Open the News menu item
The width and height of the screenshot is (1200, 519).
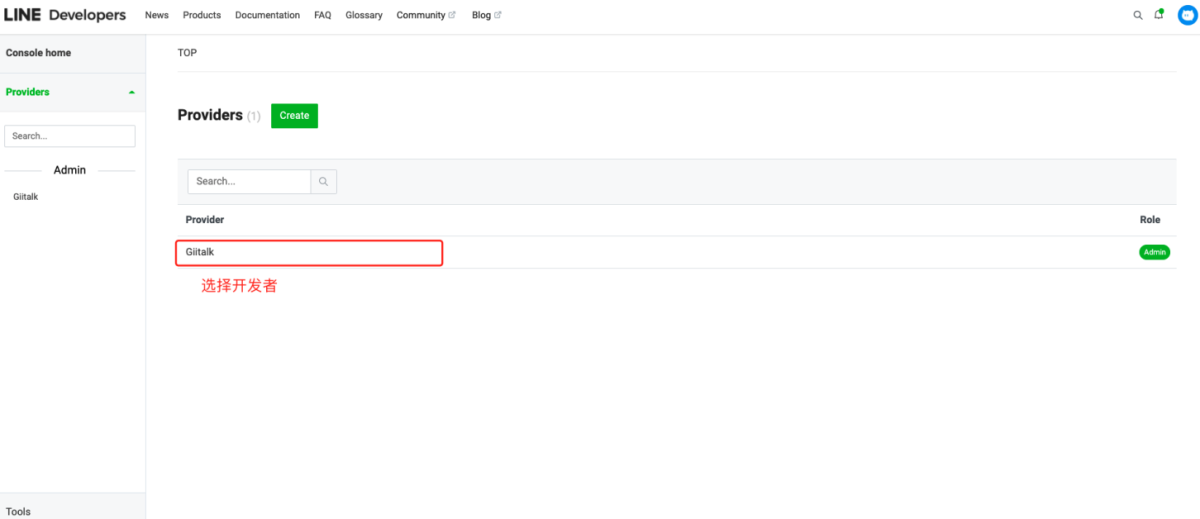point(157,15)
